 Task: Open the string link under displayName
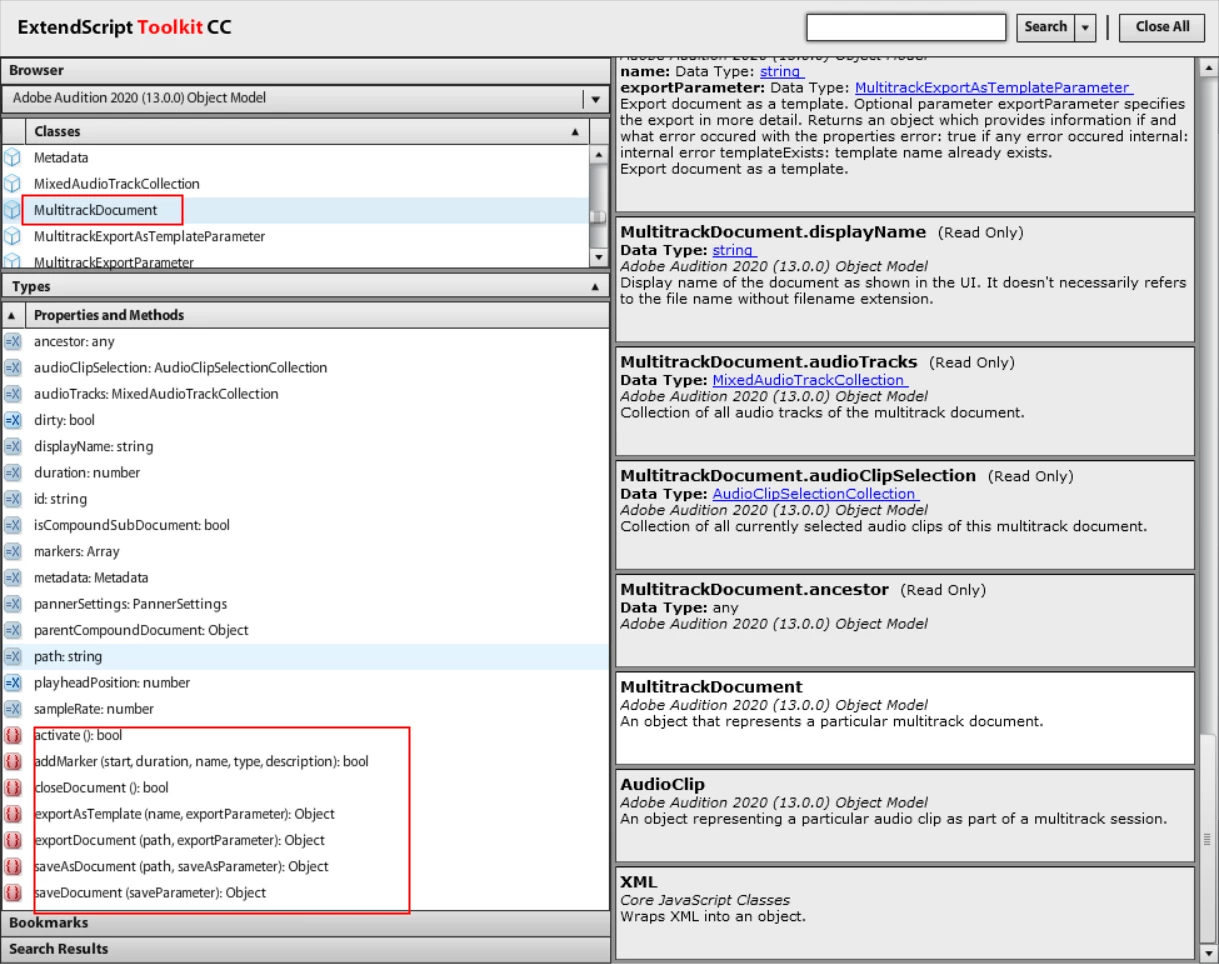click(733, 250)
